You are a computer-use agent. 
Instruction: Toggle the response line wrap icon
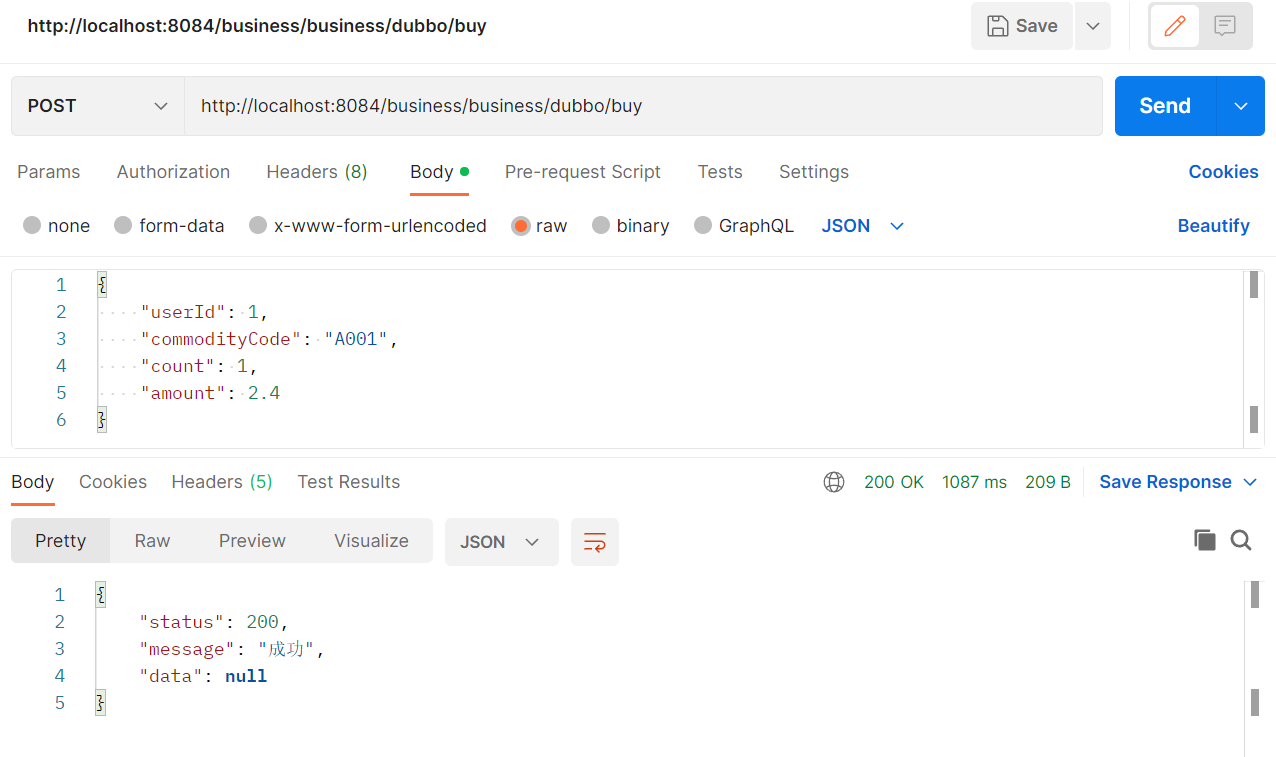(x=595, y=542)
